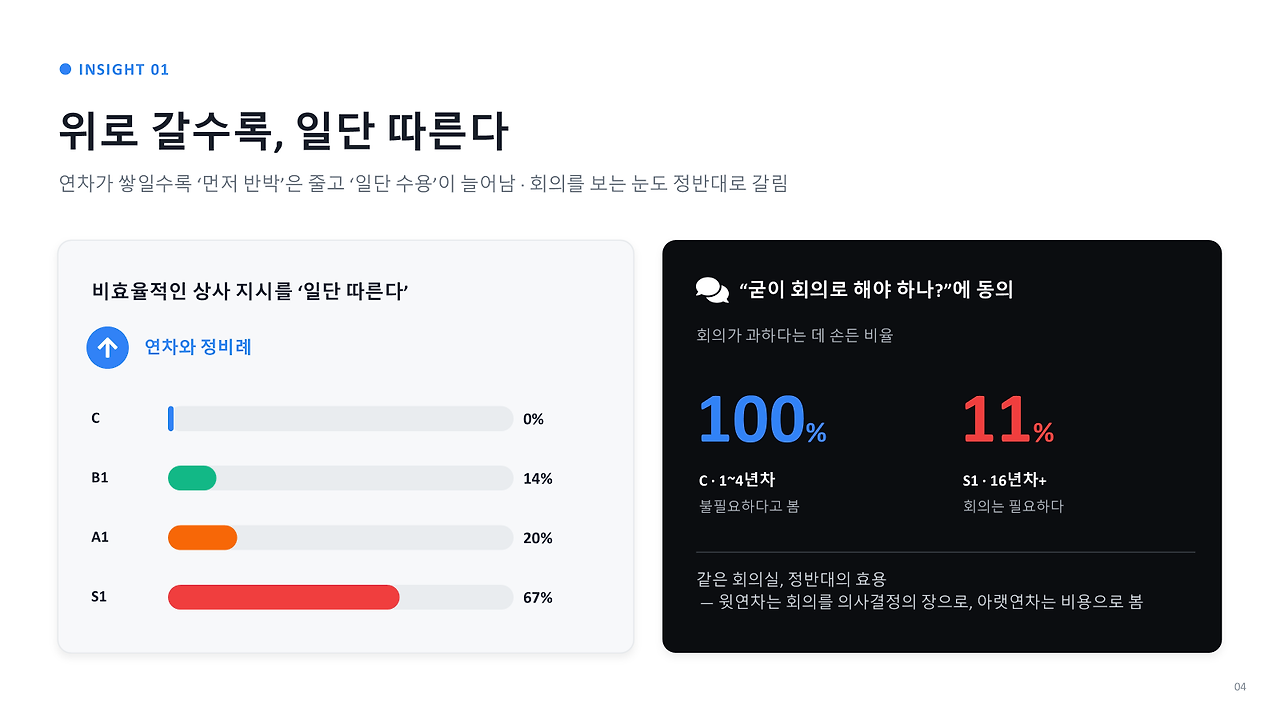Click the INSIGHT 01 label
Screen dimensions: 1280x720
(124, 69)
